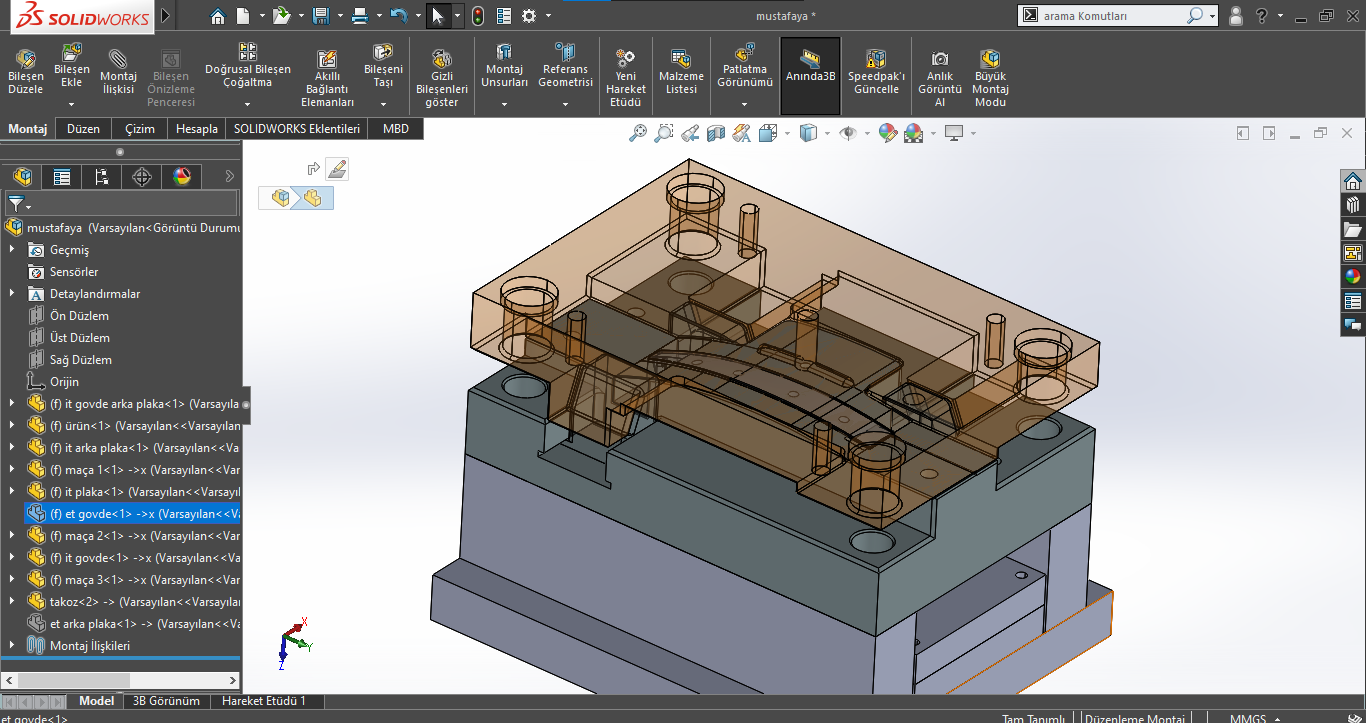
Task: Open the PropertyManager tab icon
Action: [x=62, y=177]
